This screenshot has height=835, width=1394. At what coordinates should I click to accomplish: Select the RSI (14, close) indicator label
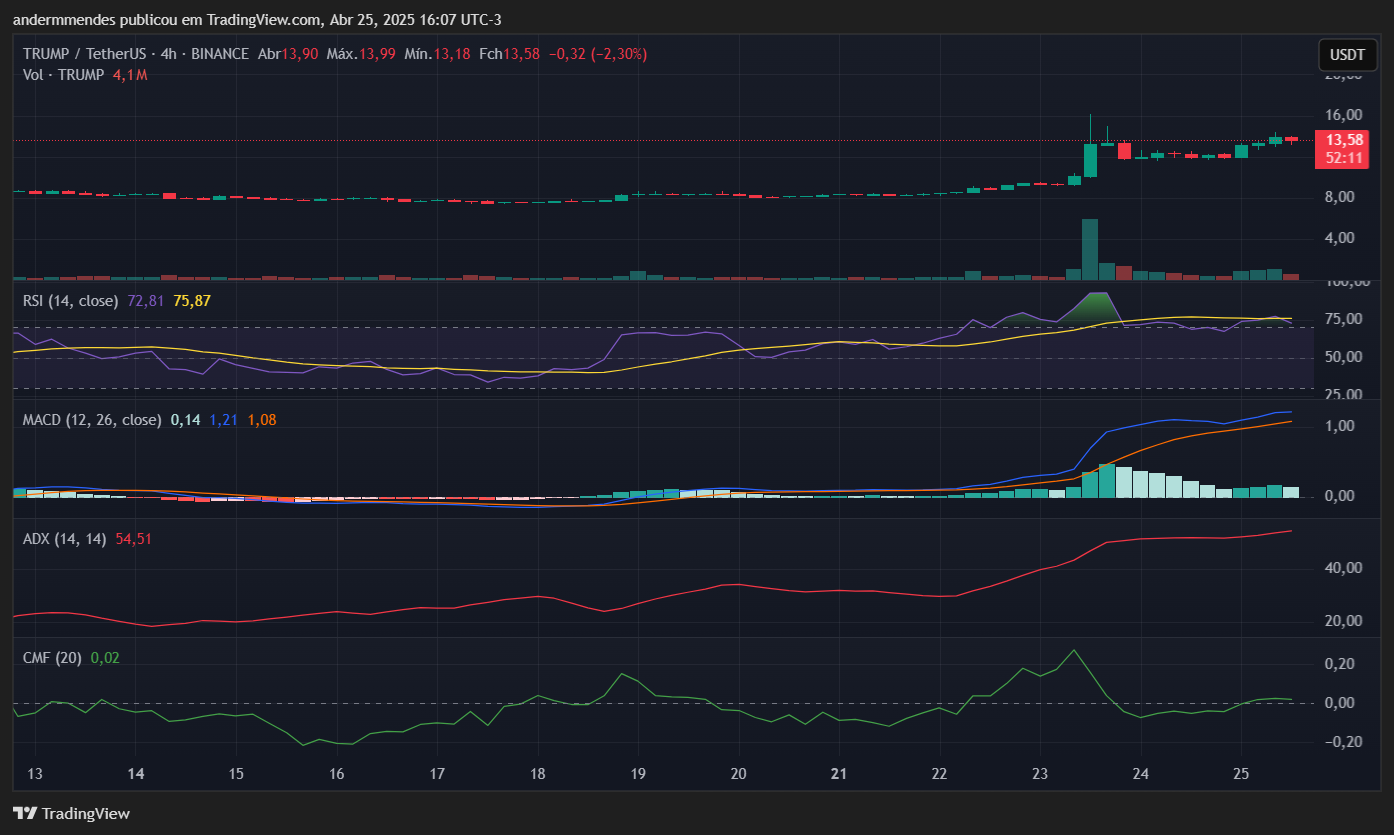click(71, 300)
